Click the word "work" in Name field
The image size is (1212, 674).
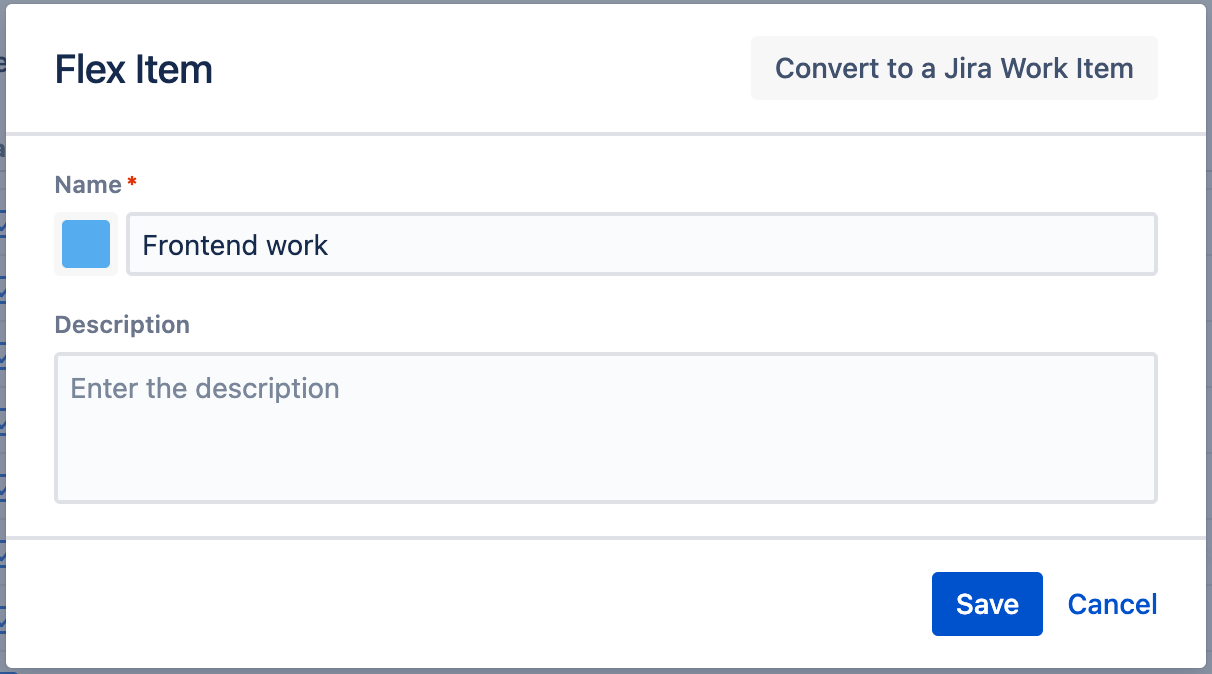pos(297,245)
